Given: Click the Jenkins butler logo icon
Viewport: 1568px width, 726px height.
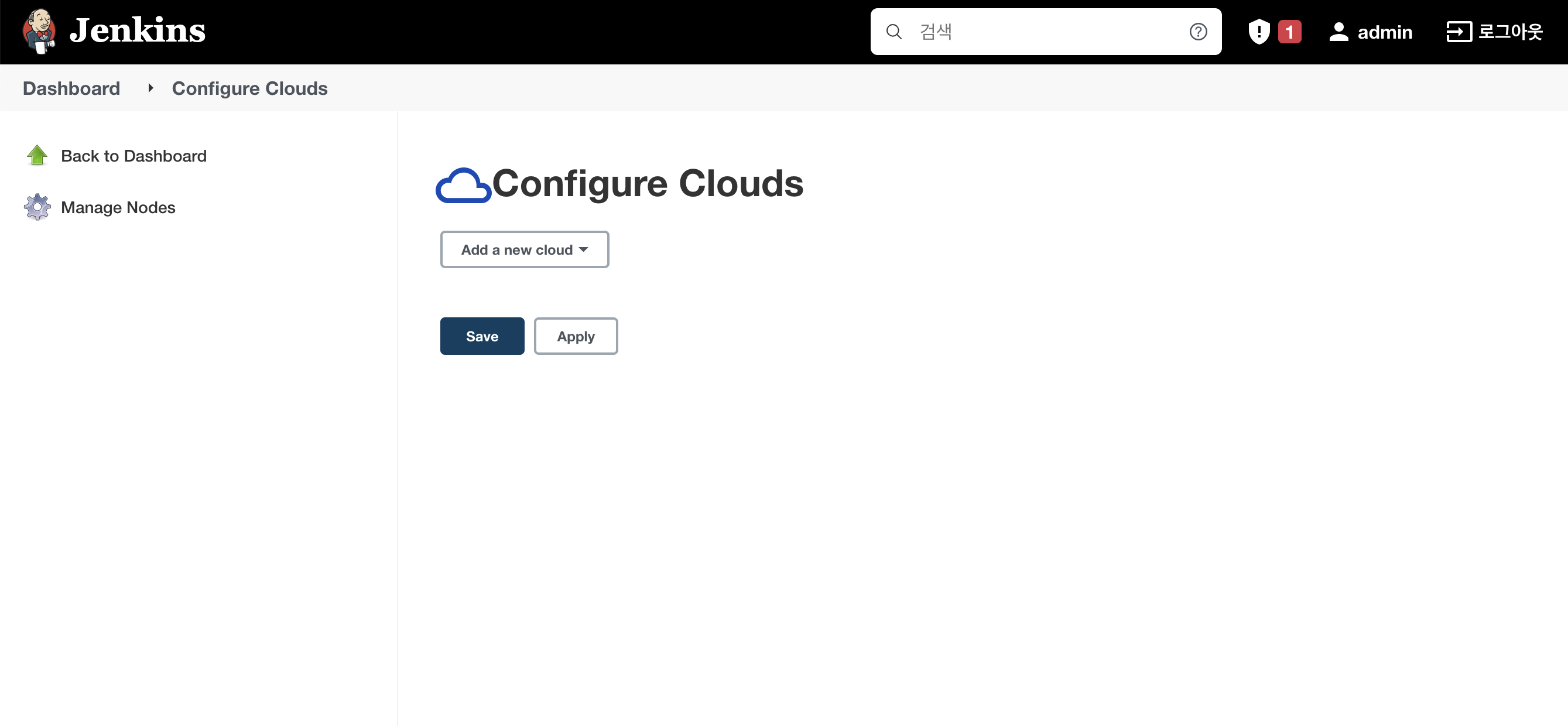Looking at the screenshot, I should tap(40, 31).
